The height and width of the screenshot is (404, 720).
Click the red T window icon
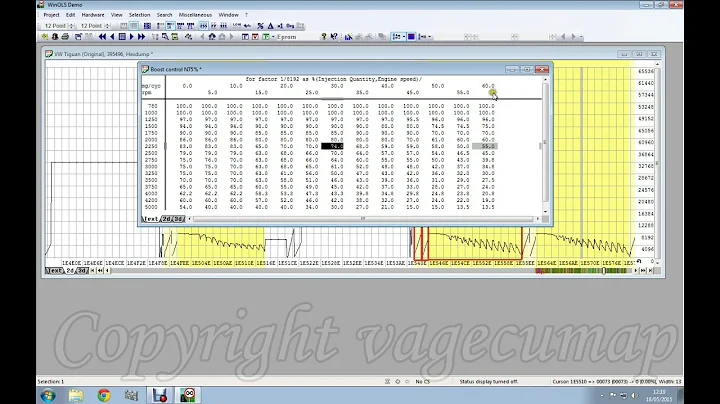[x=255, y=37]
